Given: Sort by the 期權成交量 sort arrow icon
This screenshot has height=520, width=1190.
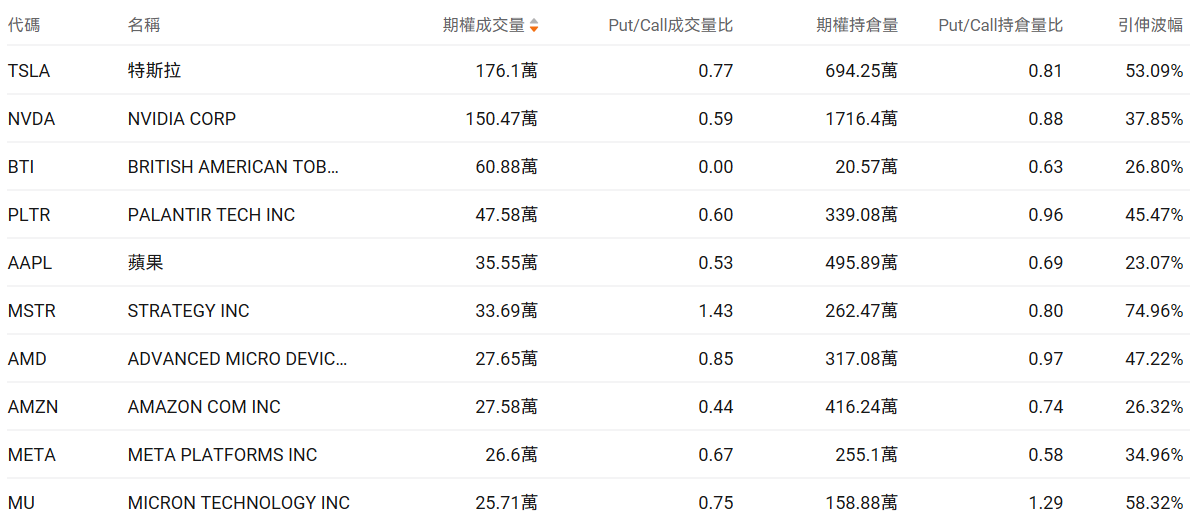Looking at the screenshot, I should (534, 25).
